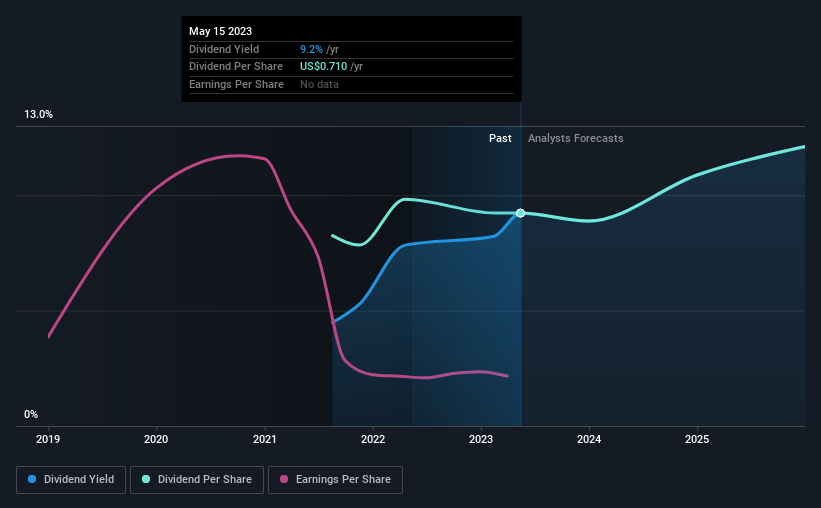Click the 2020 x-axis label
This screenshot has width=821, height=508.
[x=156, y=439]
